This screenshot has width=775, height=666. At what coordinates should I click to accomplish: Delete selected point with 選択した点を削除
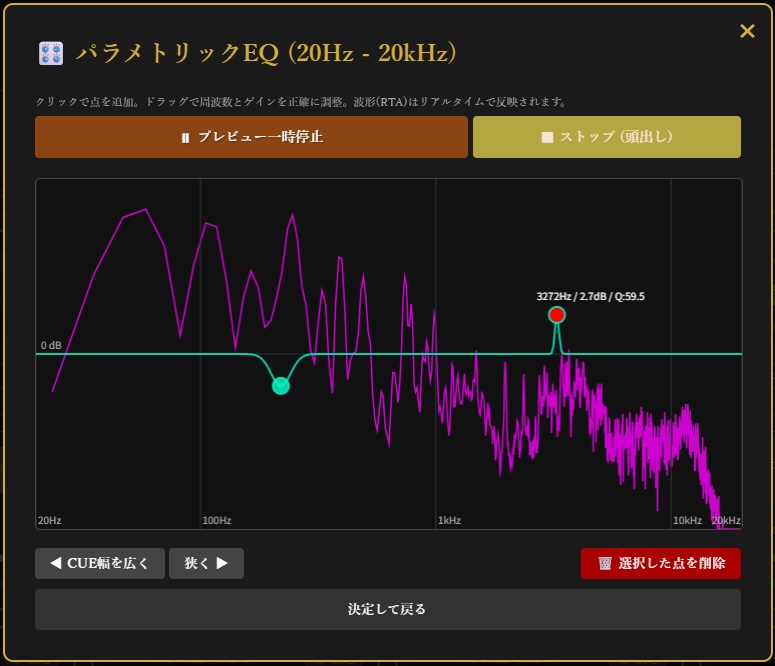661,563
